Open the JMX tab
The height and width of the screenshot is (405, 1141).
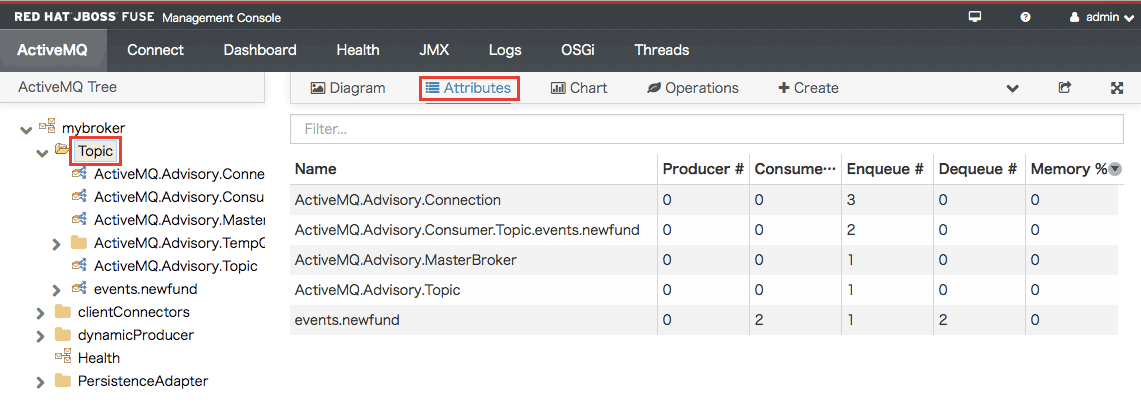coord(434,50)
